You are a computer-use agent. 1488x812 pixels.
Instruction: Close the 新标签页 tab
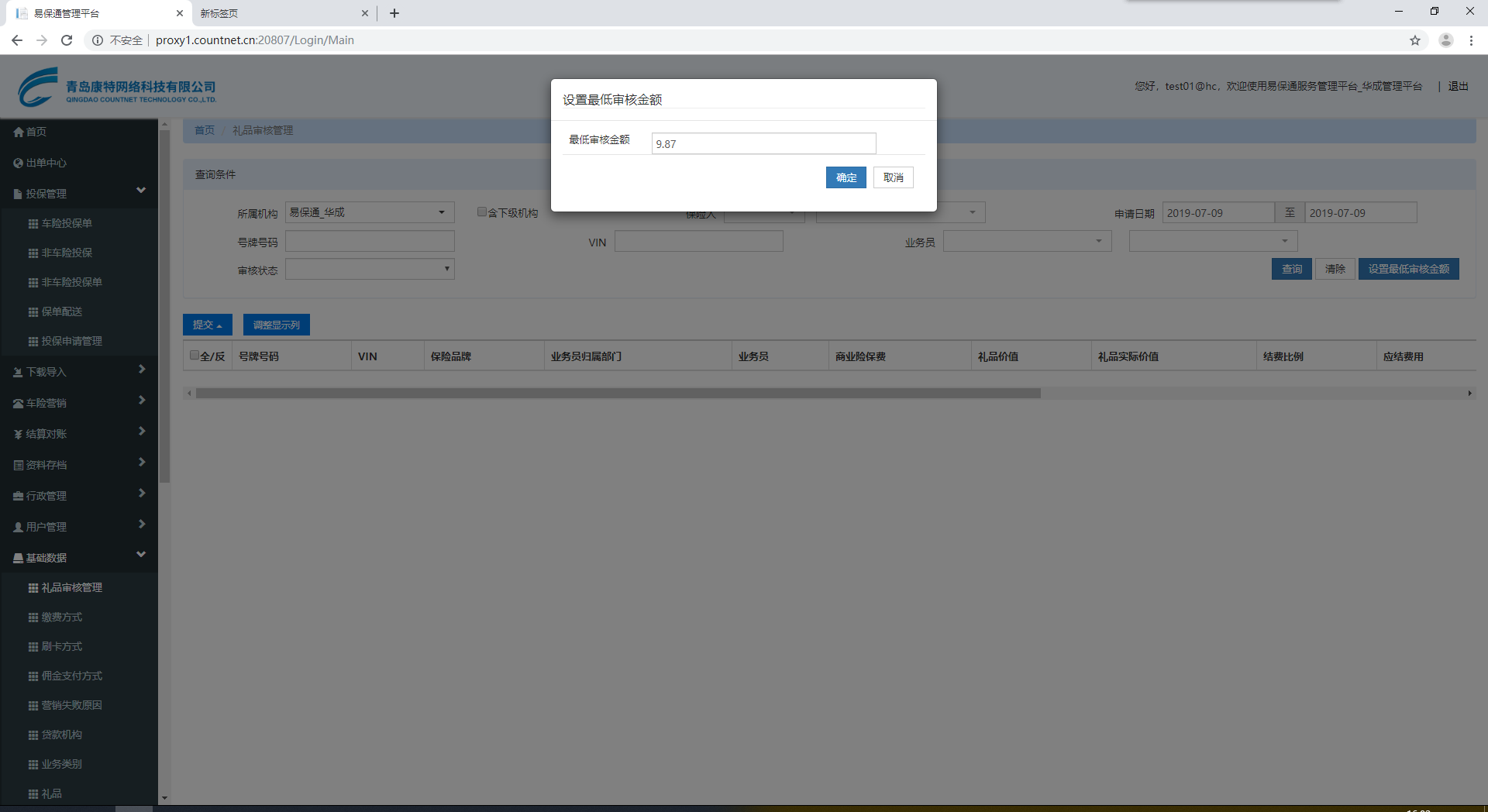[365, 13]
